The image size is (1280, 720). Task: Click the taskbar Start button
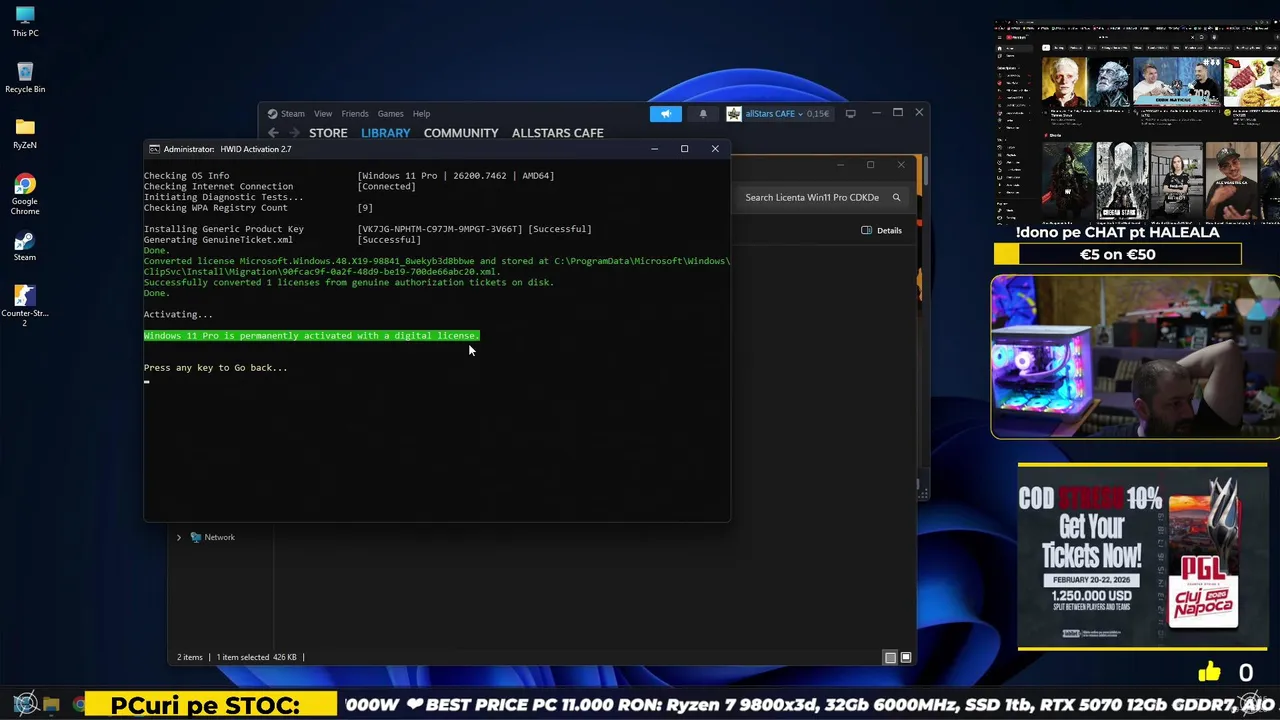point(25,704)
